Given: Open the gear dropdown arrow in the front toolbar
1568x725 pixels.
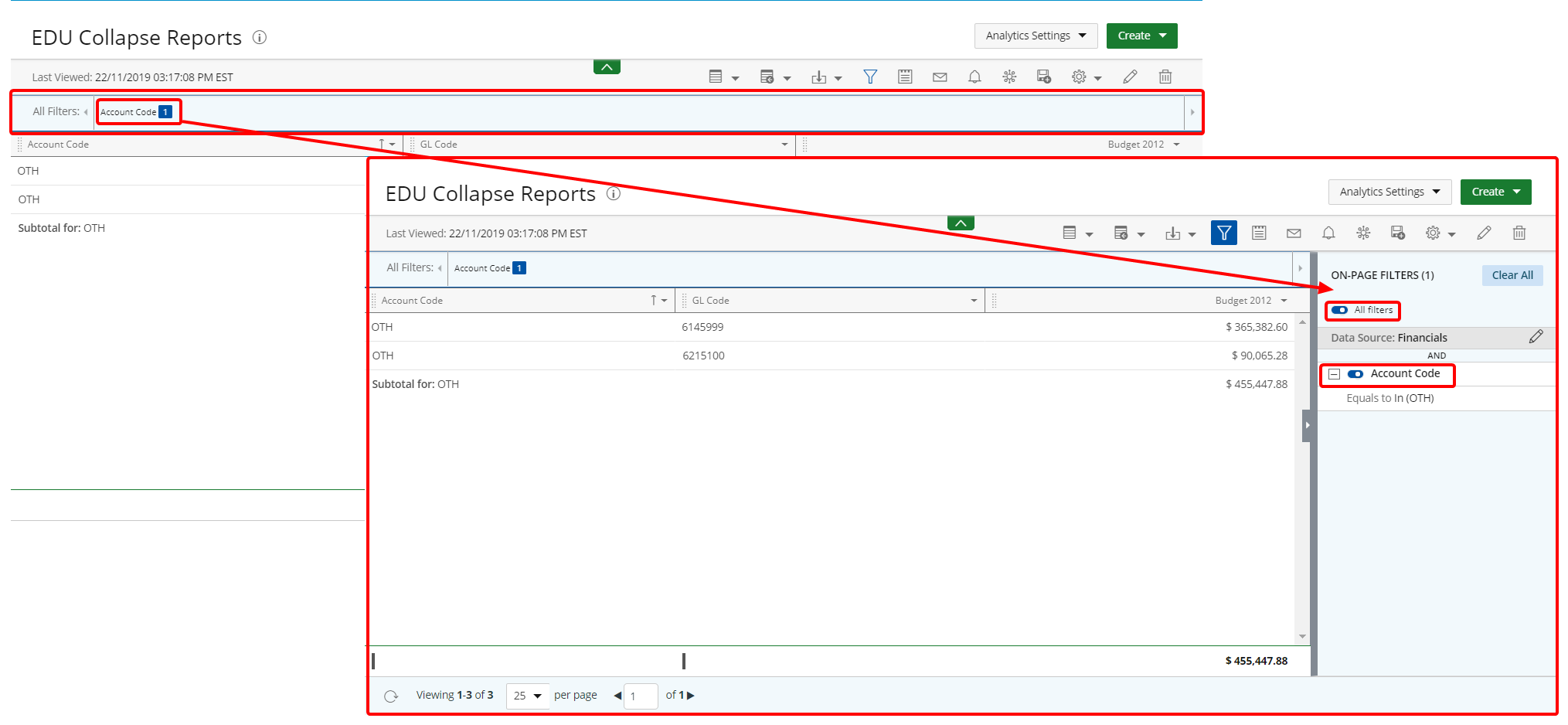Looking at the screenshot, I should point(1451,234).
